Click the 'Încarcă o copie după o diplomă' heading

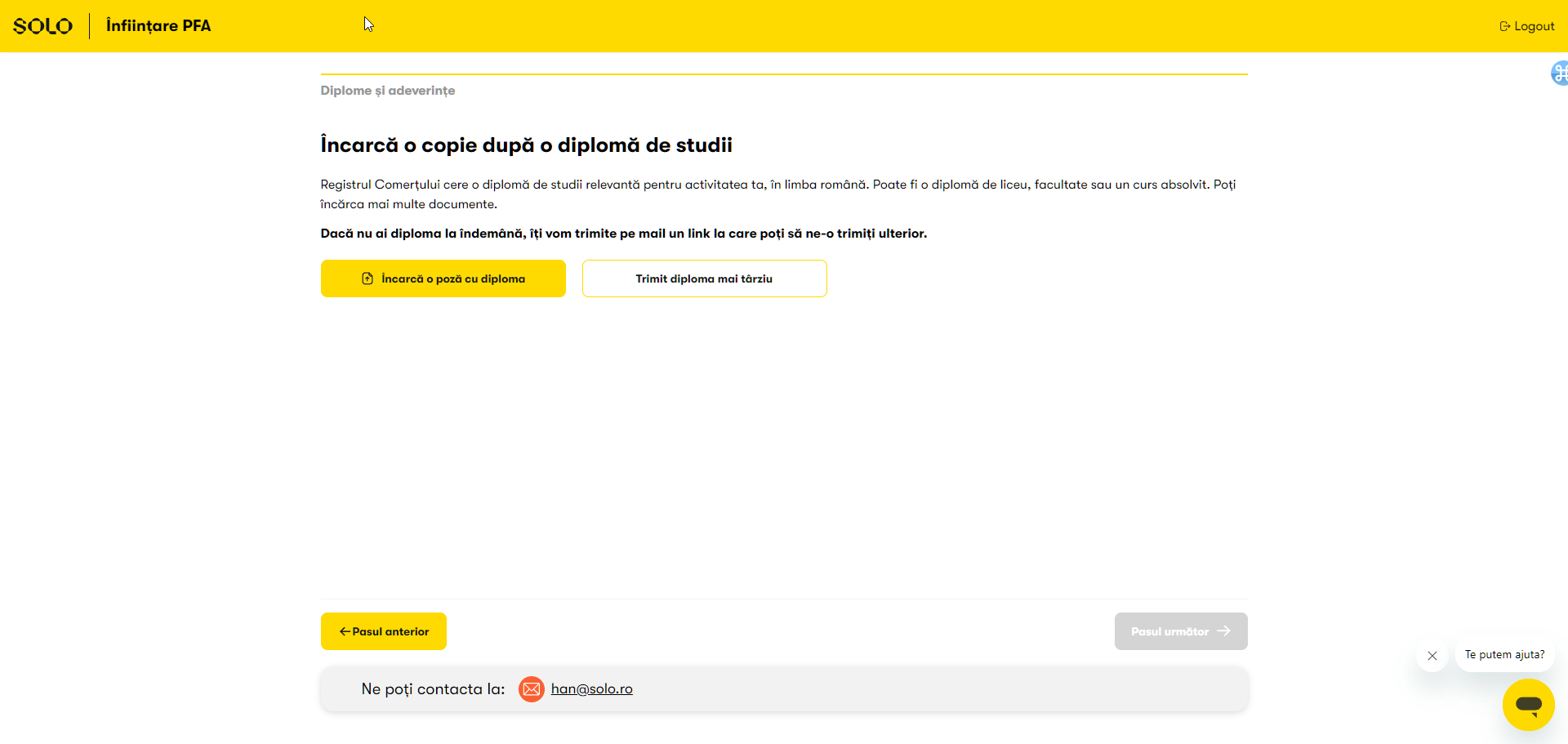point(526,145)
